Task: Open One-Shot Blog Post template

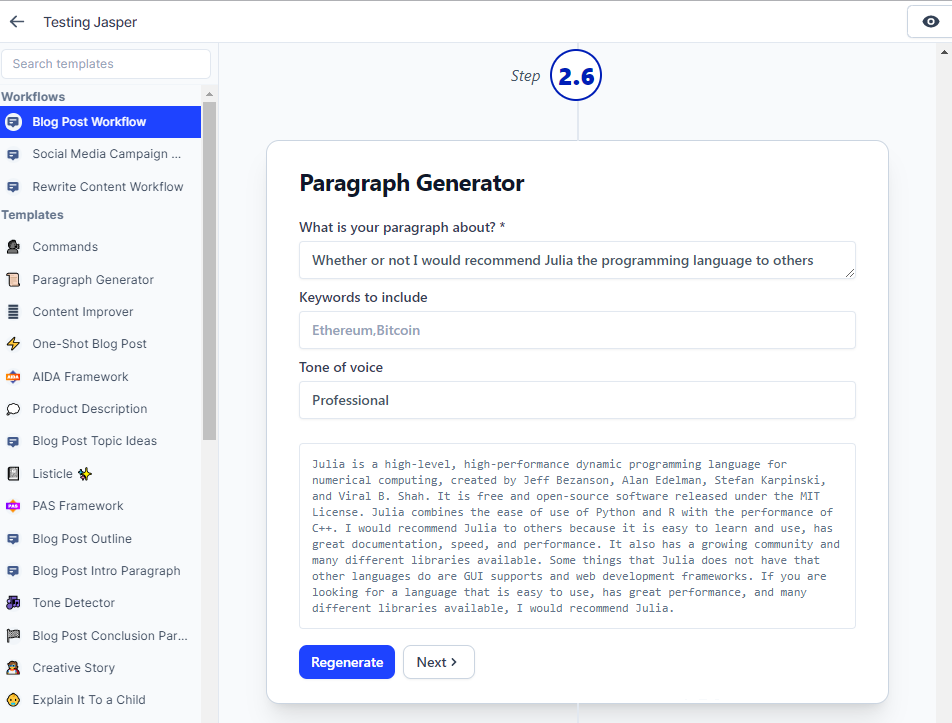Action: click(89, 344)
